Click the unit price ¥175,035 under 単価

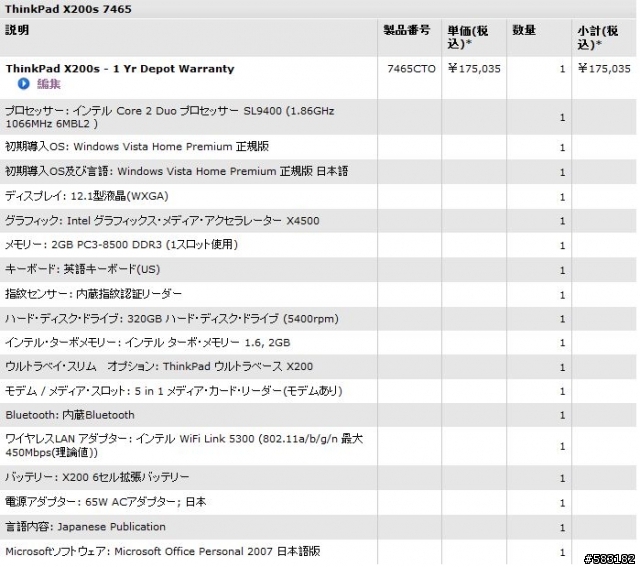[474, 69]
